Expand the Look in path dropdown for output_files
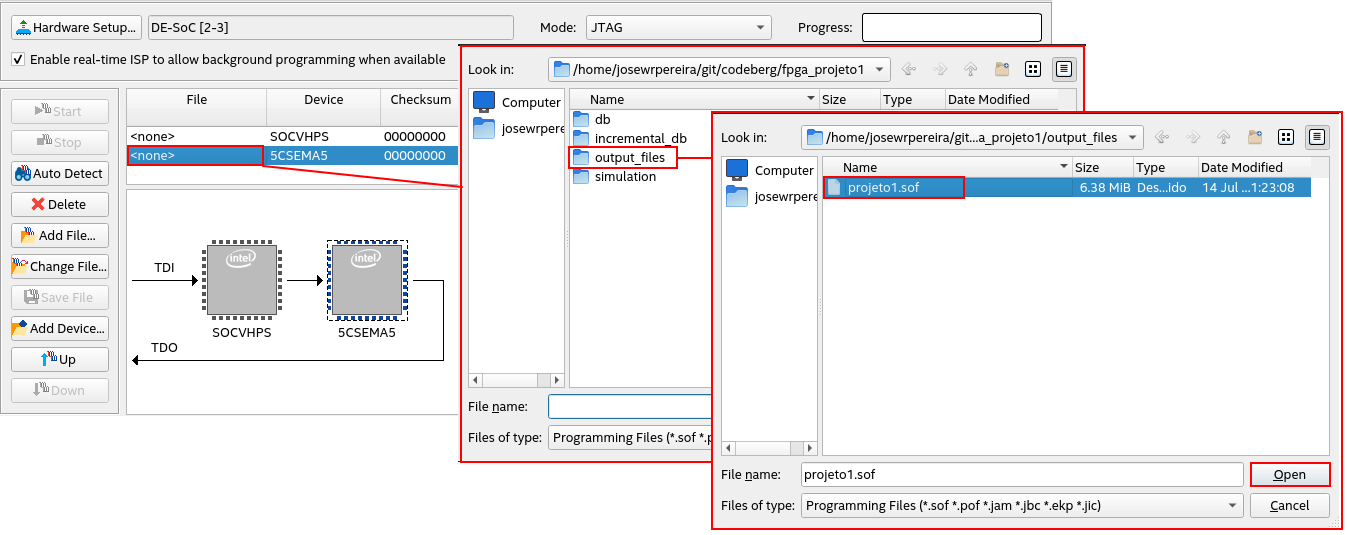The height and width of the screenshot is (535, 1347). pyautogui.click(x=1132, y=137)
